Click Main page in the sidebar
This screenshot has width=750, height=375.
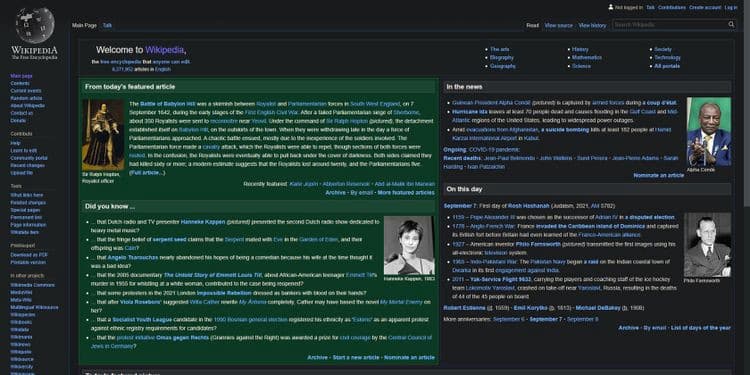pyautogui.click(x=22, y=76)
